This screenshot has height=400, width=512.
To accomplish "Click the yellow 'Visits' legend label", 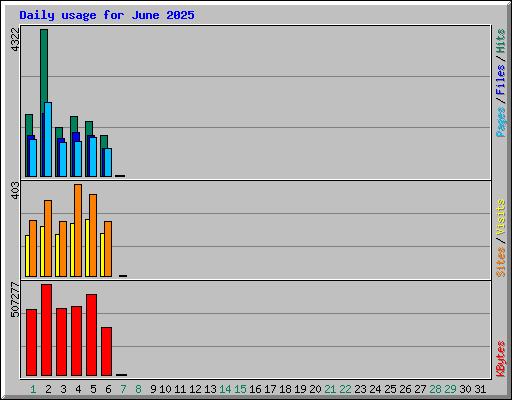I will pos(500,217).
